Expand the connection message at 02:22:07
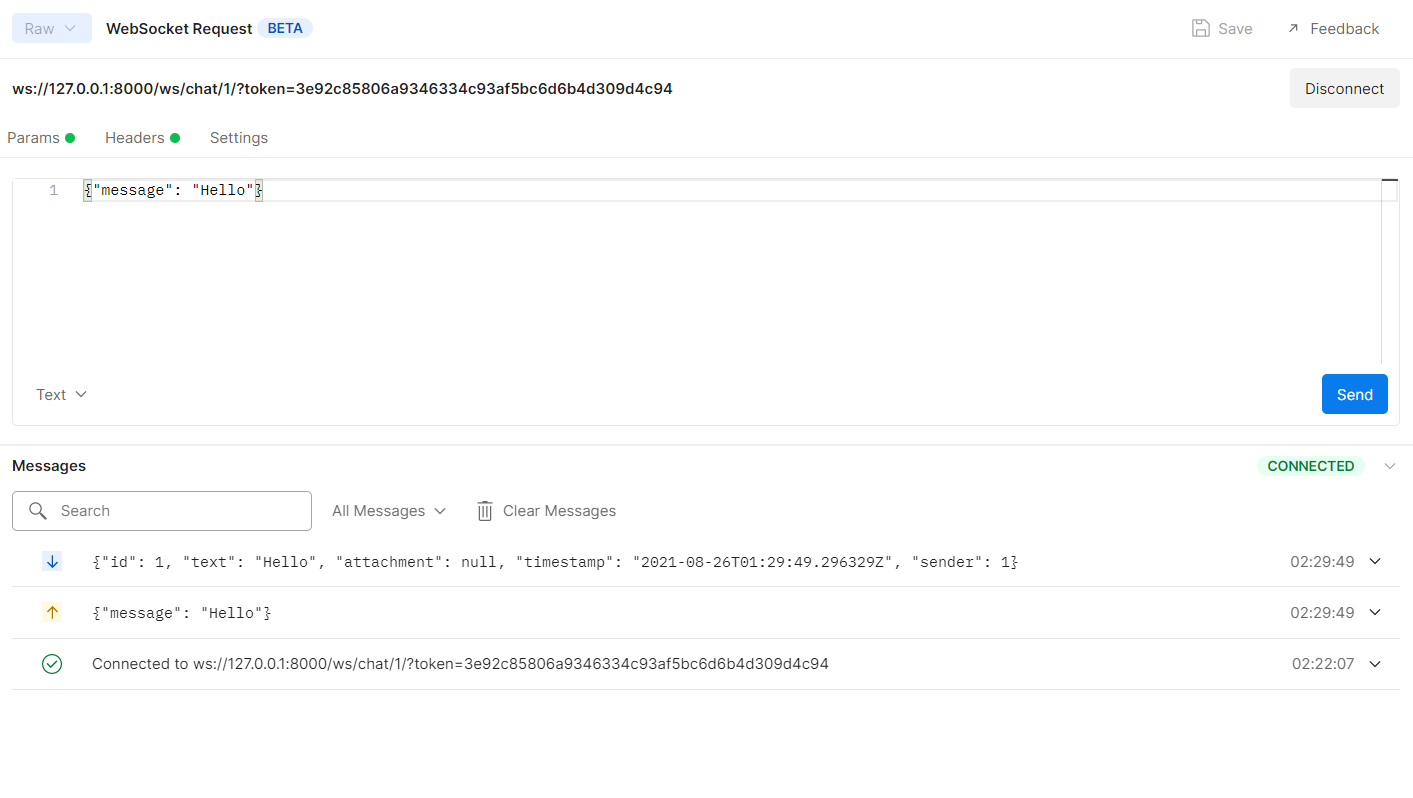This screenshot has height=798, width=1413. point(1375,663)
